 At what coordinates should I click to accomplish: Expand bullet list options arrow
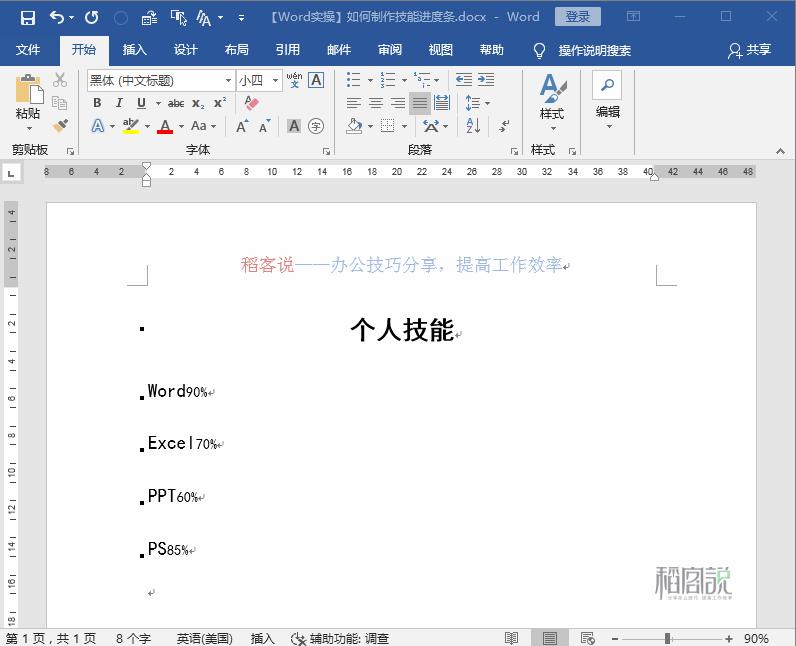click(x=370, y=80)
